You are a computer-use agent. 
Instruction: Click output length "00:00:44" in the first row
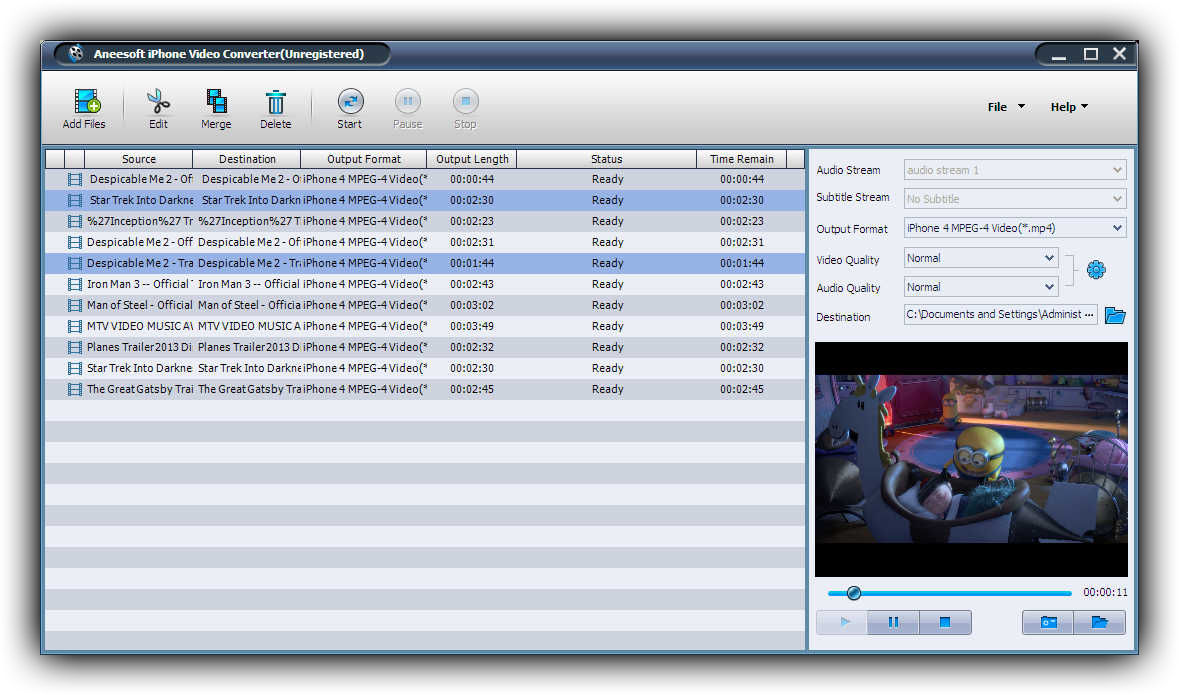(472, 179)
